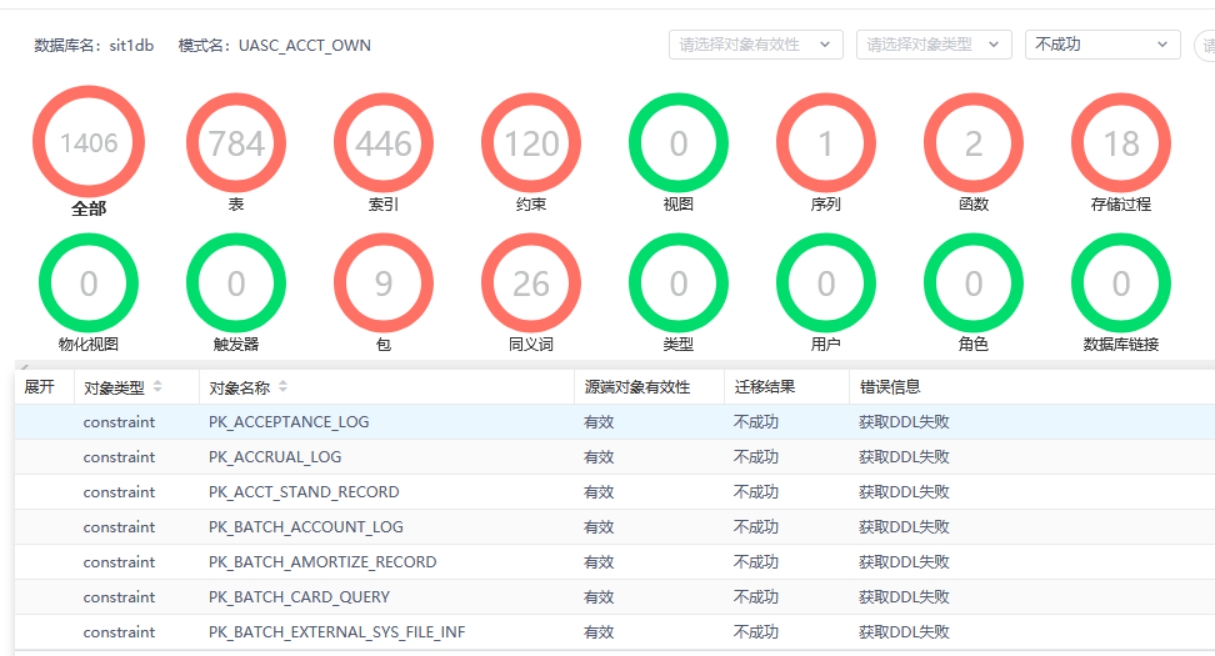
Task: Filter by 物化视图 circle
Action: point(89,284)
